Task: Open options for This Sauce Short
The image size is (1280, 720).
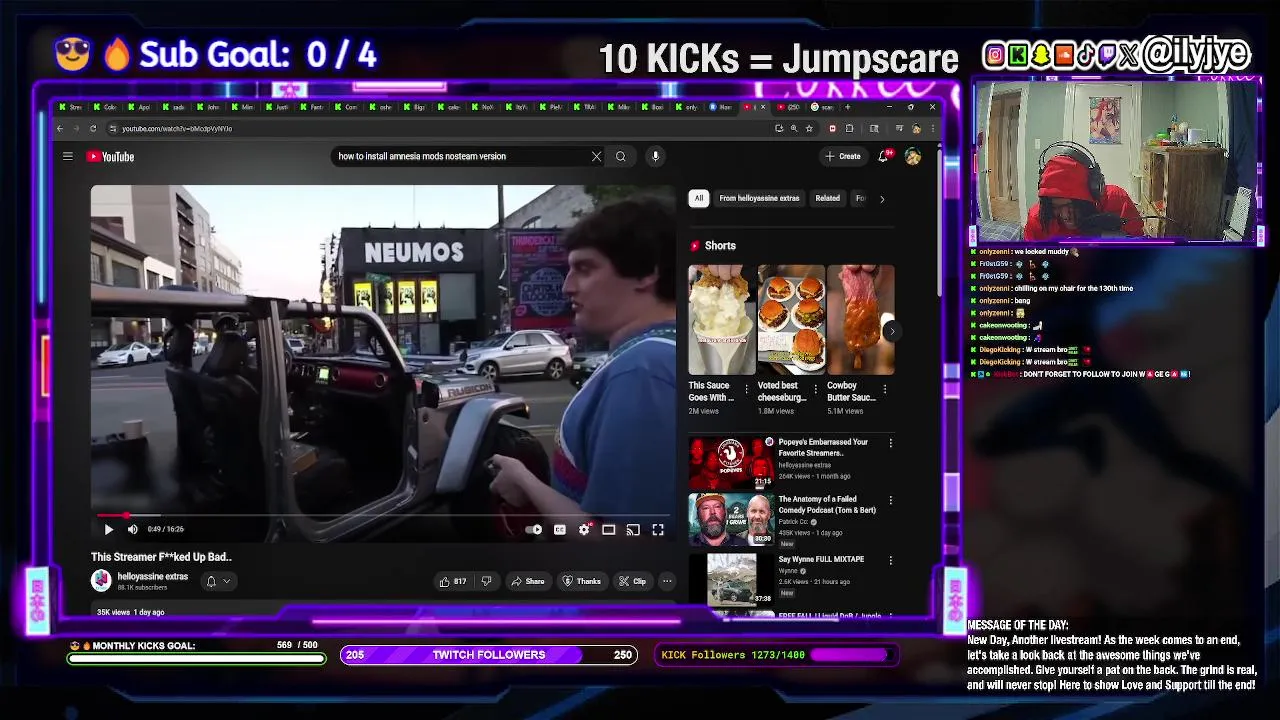Action: click(x=746, y=389)
